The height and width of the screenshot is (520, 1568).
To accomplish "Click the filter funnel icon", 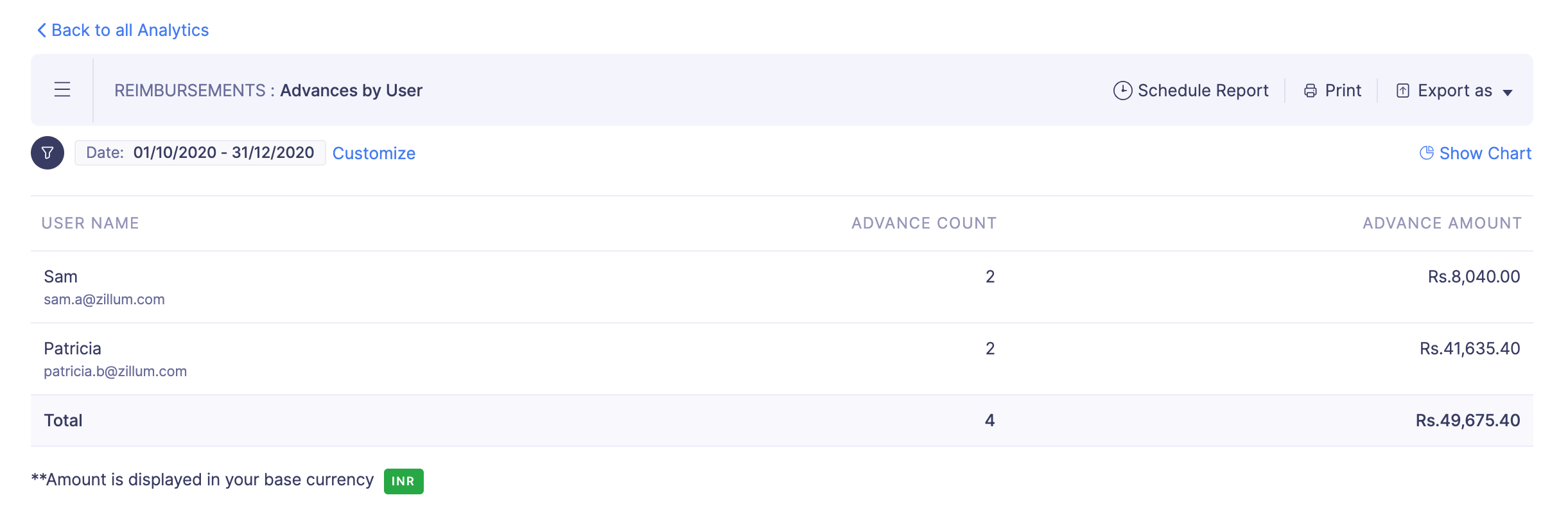I will (x=48, y=153).
